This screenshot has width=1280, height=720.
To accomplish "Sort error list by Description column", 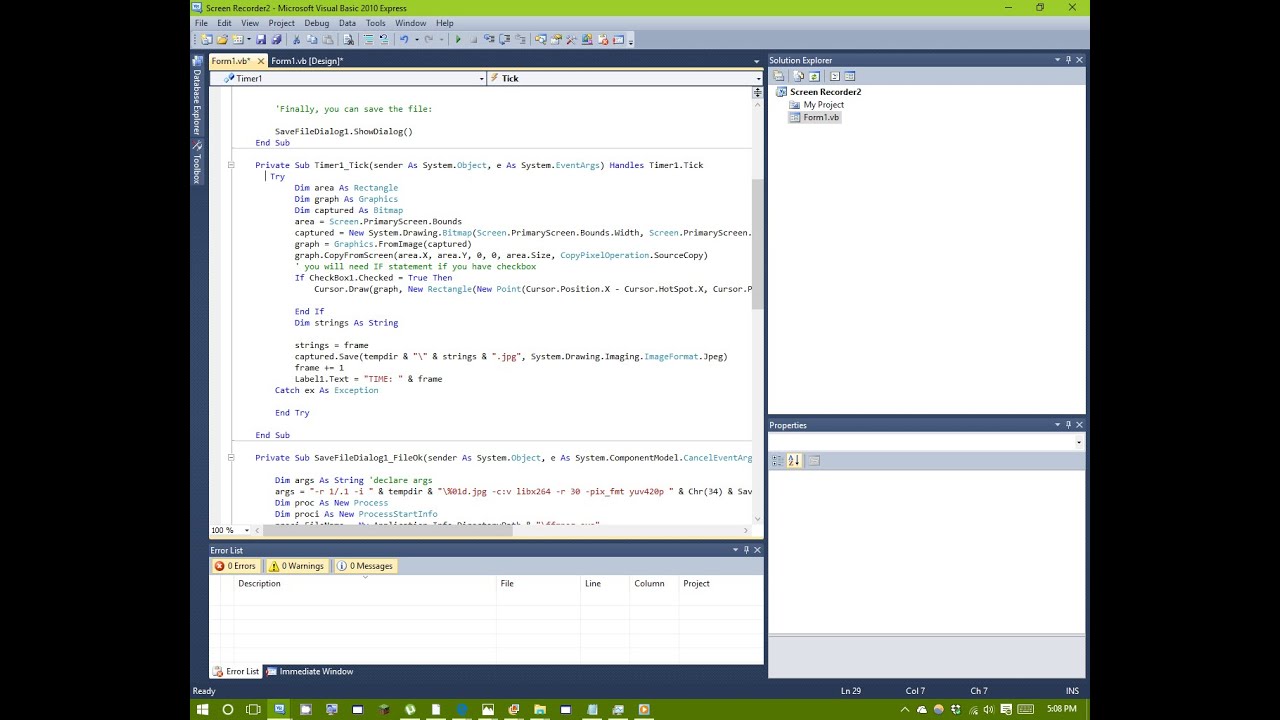I will (365, 584).
